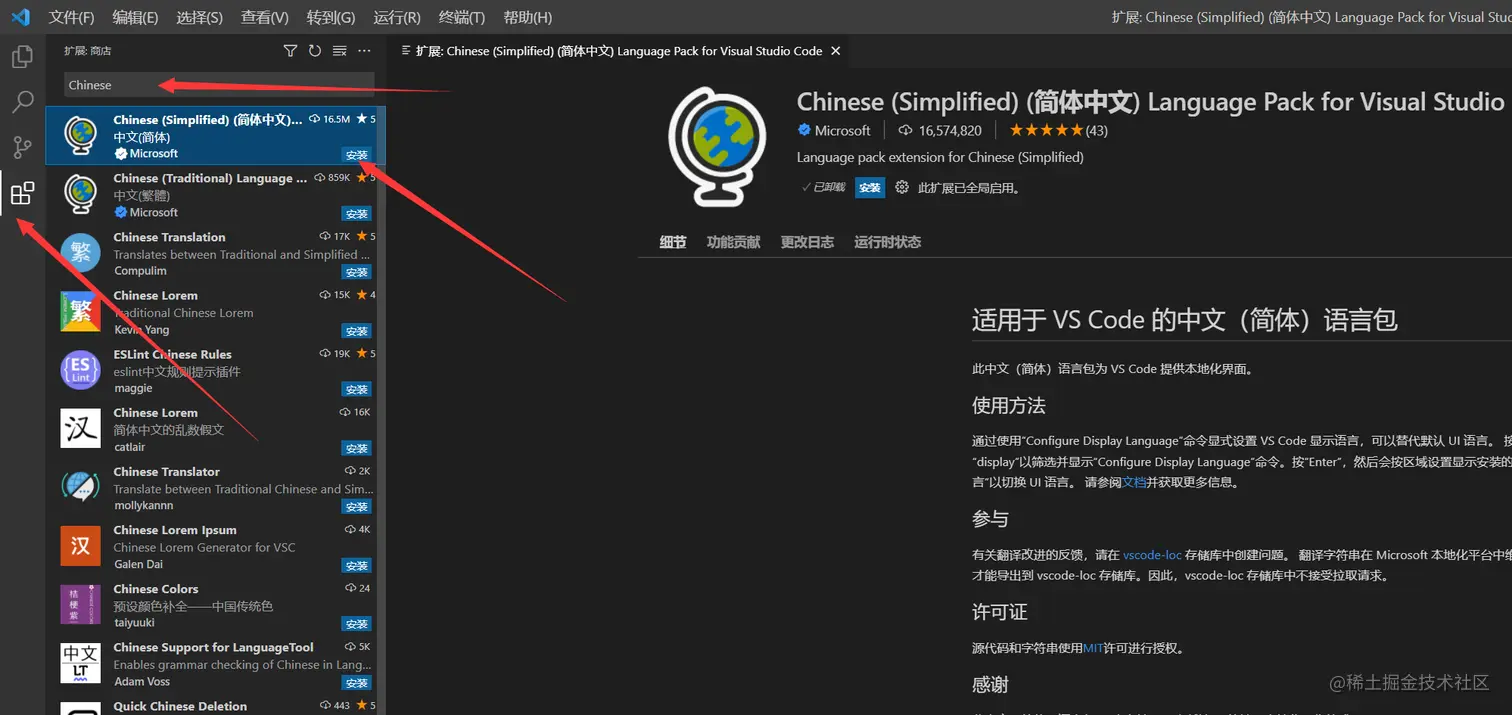This screenshot has width=1512, height=715.
Task: Open the 编辑(E) menu
Action: coord(135,17)
